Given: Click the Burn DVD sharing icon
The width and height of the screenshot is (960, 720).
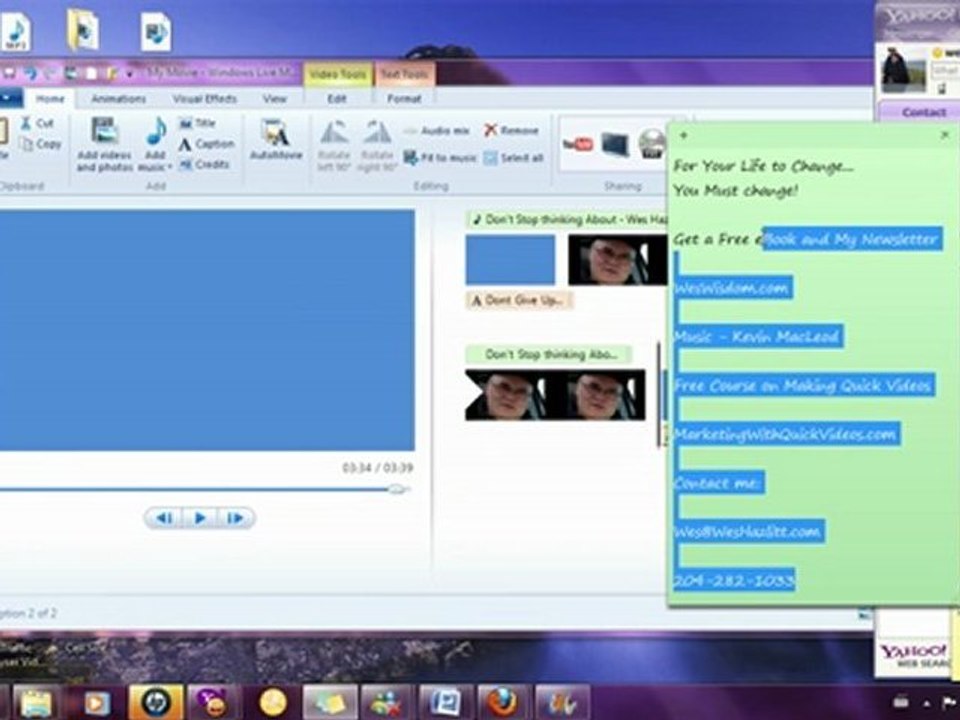Looking at the screenshot, I should click(x=653, y=144).
